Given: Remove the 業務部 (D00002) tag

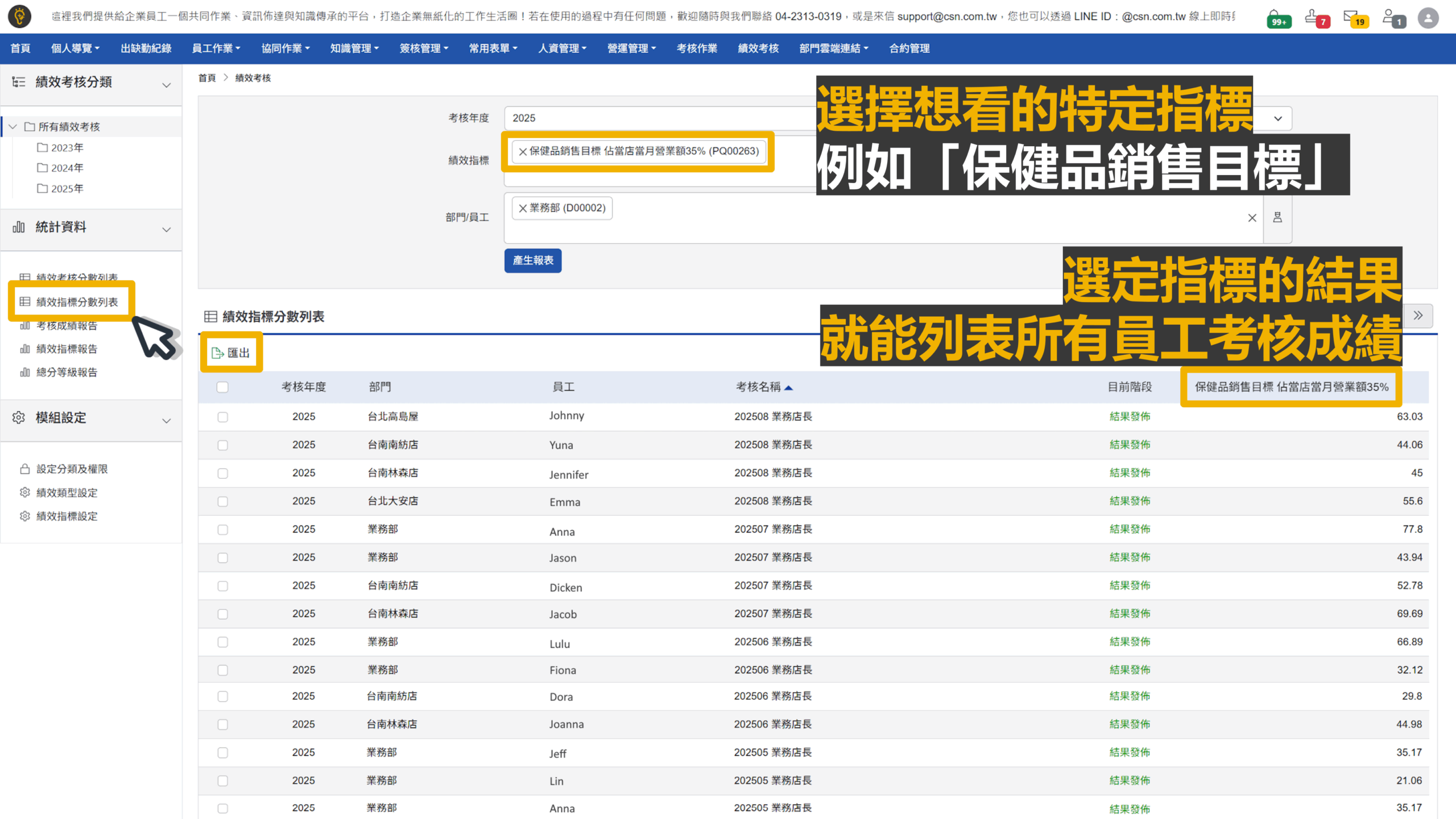Looking at the screenshot, I should [523, 208].
